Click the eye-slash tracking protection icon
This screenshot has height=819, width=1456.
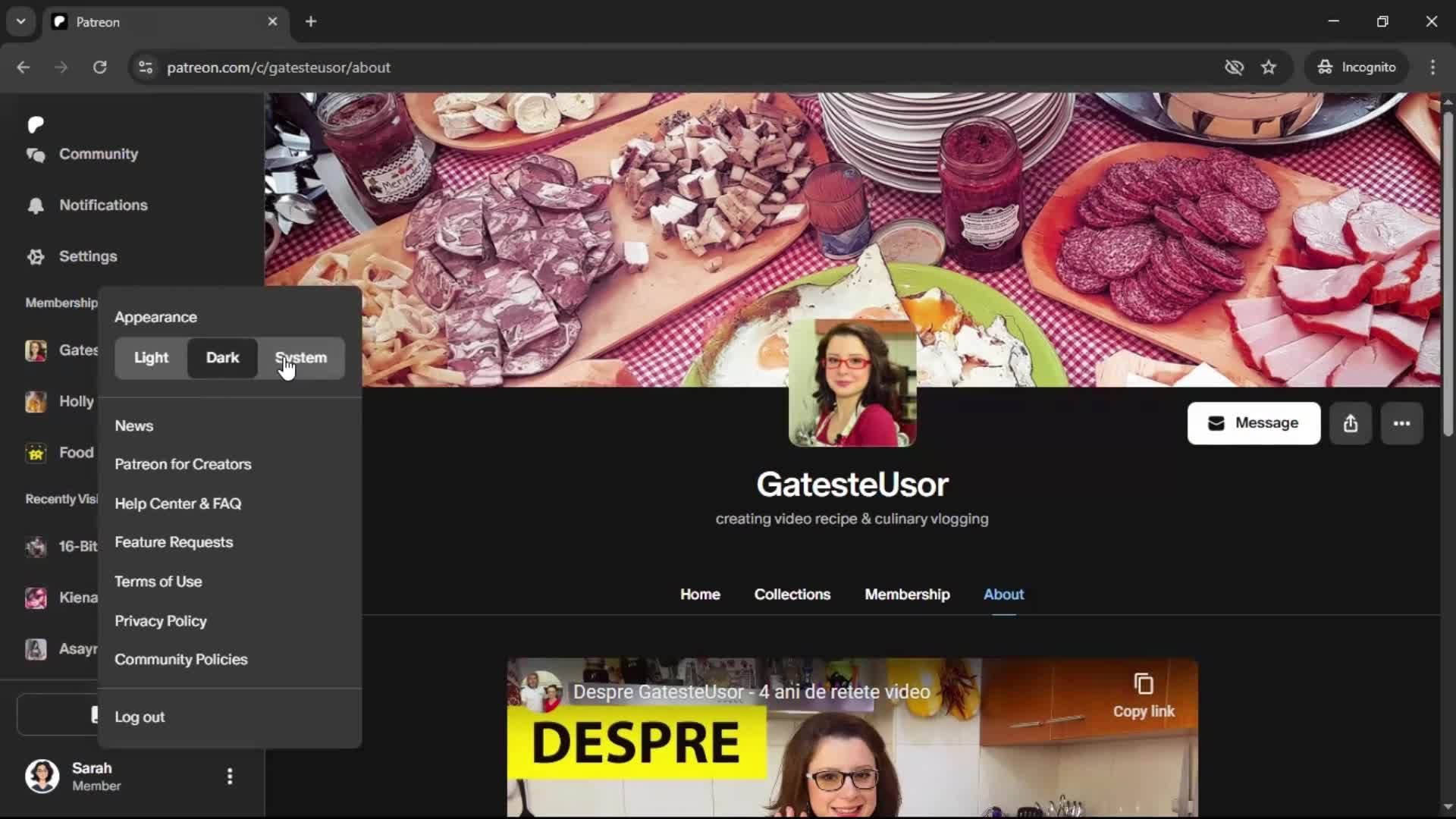1234,67
